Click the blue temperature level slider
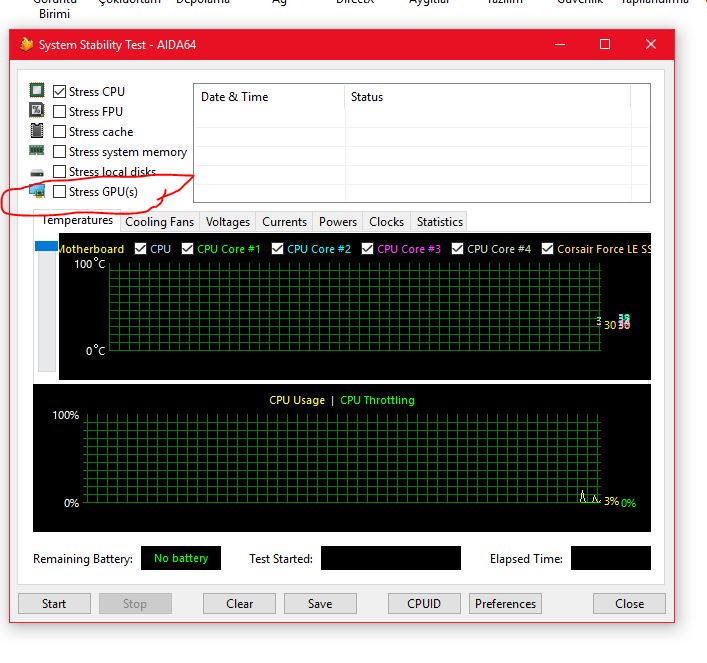The image size is (707, 663). click(x=46, y=246)
